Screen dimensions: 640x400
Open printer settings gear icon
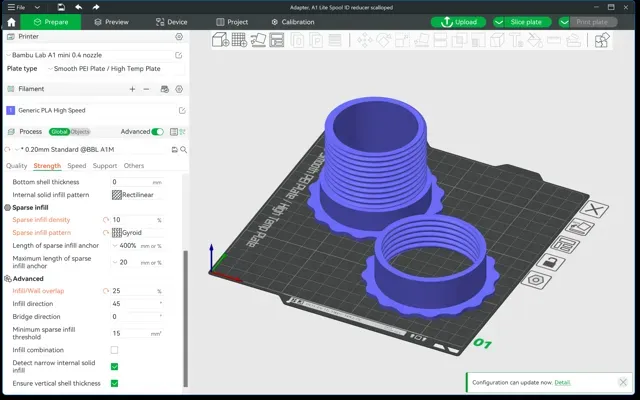point(179,37)
